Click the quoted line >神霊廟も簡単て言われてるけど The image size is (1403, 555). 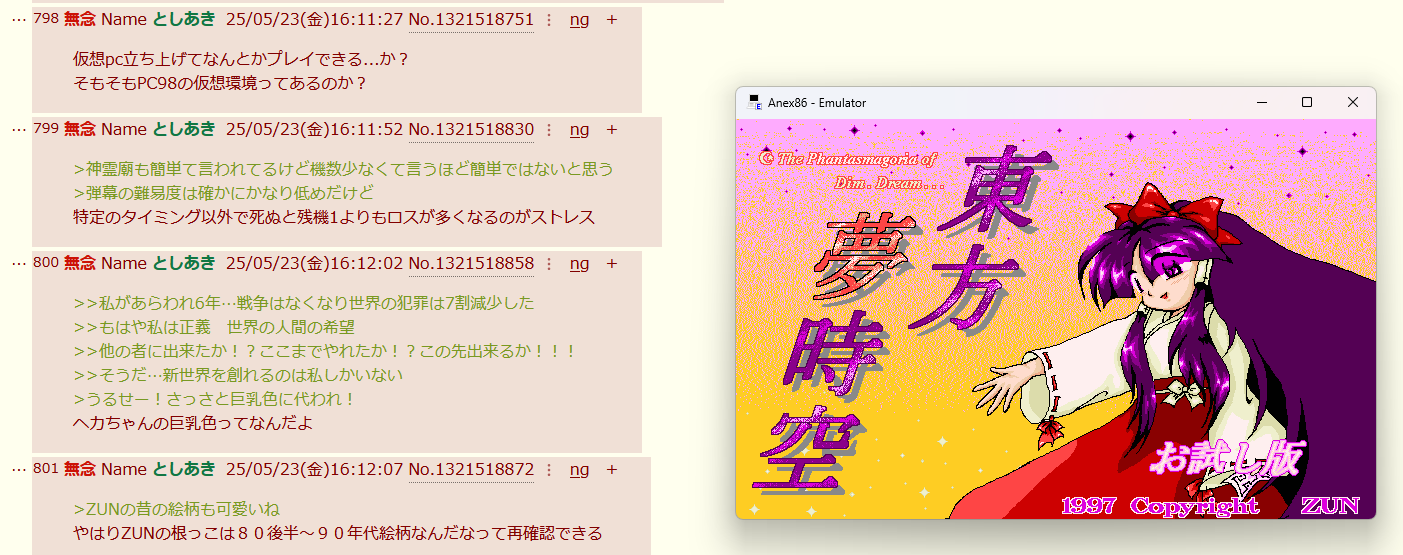coord(343,169)
